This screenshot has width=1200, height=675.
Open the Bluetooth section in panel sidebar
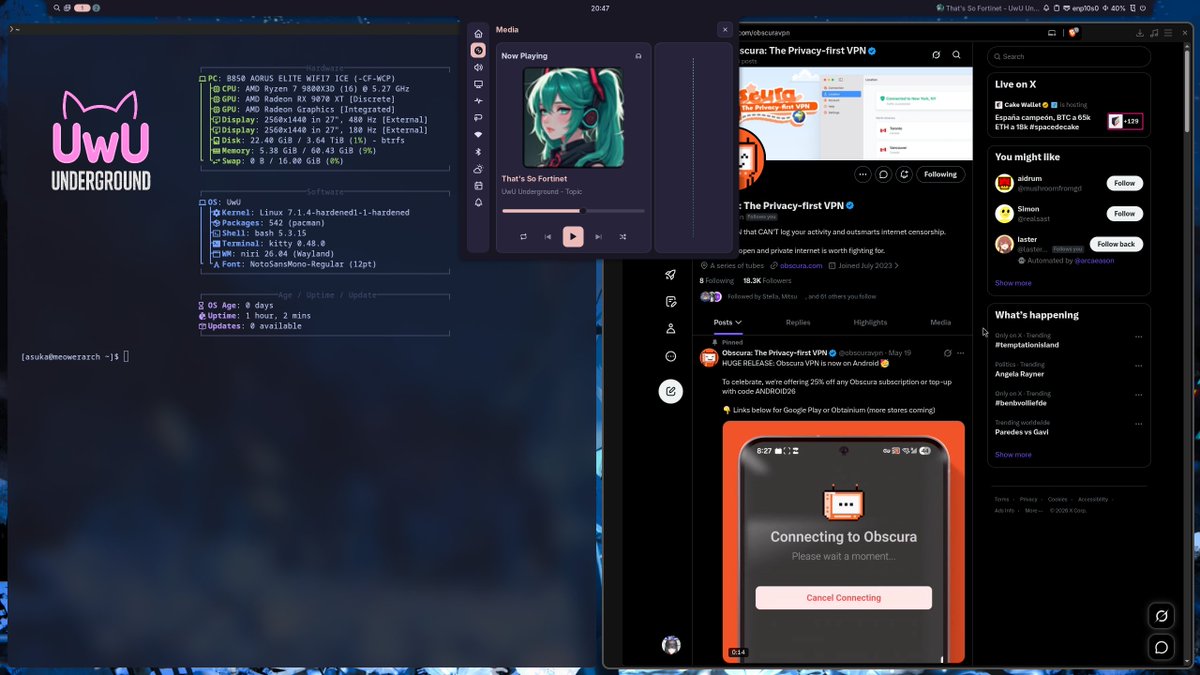coord(478,152)
